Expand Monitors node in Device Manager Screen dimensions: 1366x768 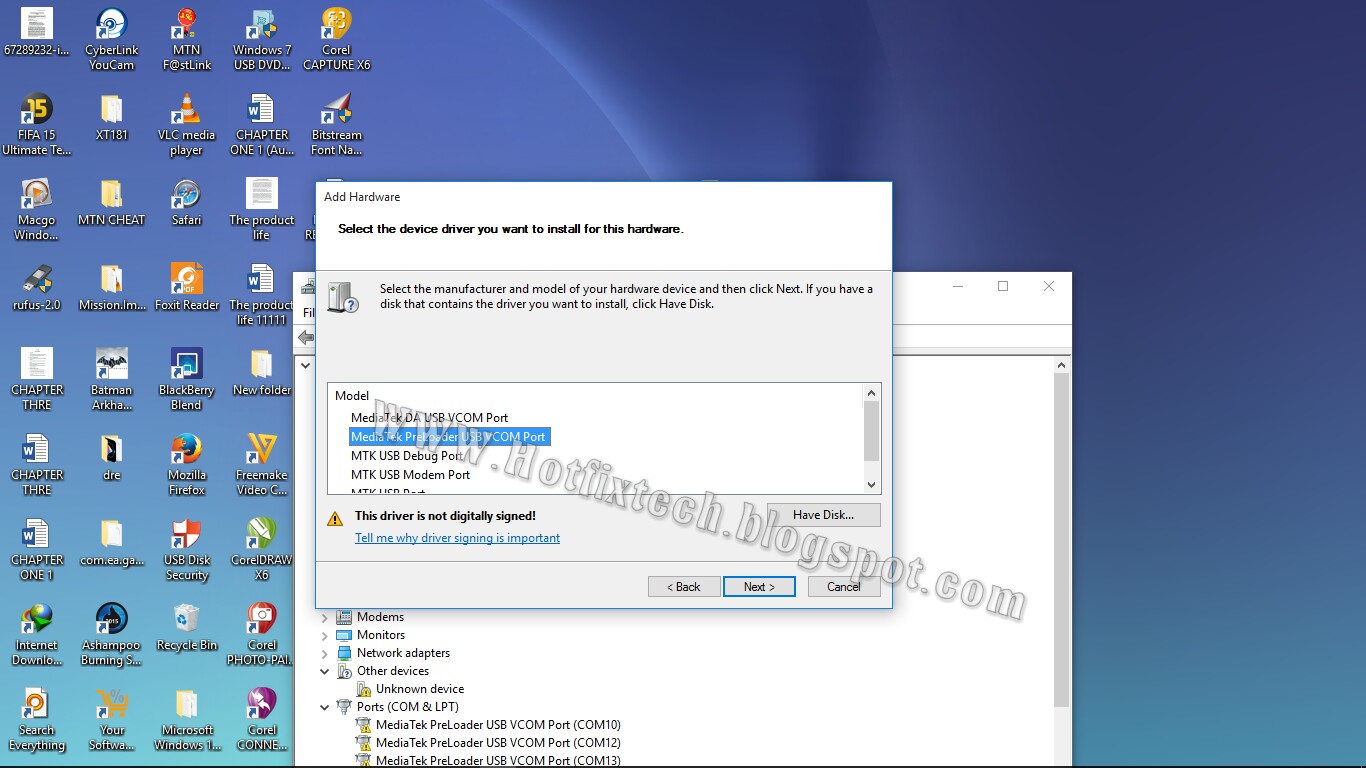pos(324,635)
